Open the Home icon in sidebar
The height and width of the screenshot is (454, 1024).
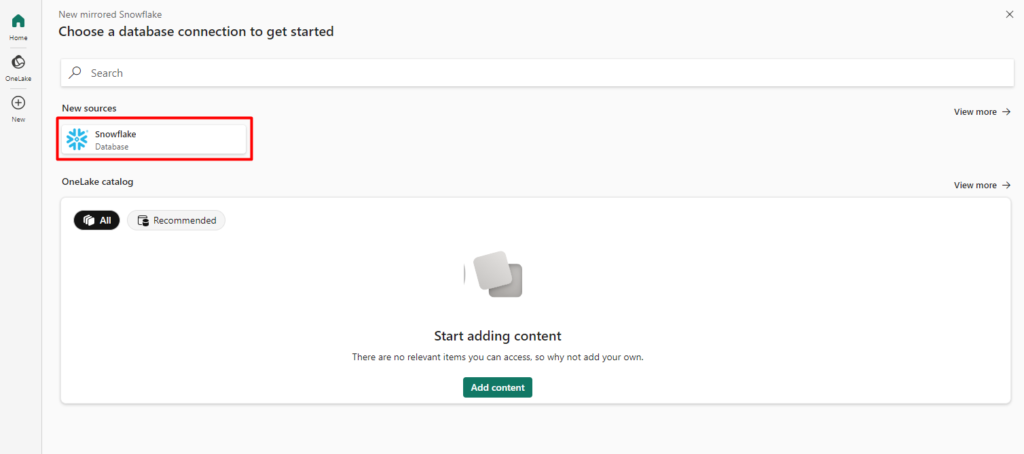[18, 21]
